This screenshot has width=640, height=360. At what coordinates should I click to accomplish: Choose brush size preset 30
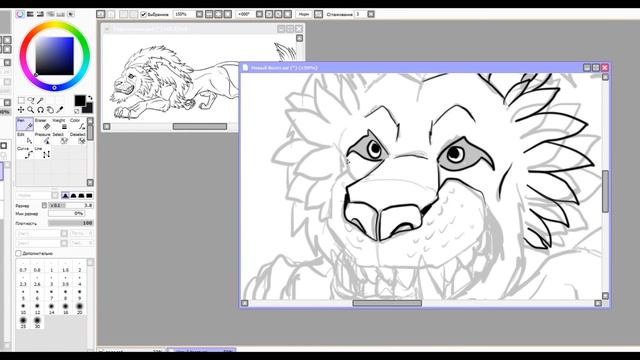[37, 323]
